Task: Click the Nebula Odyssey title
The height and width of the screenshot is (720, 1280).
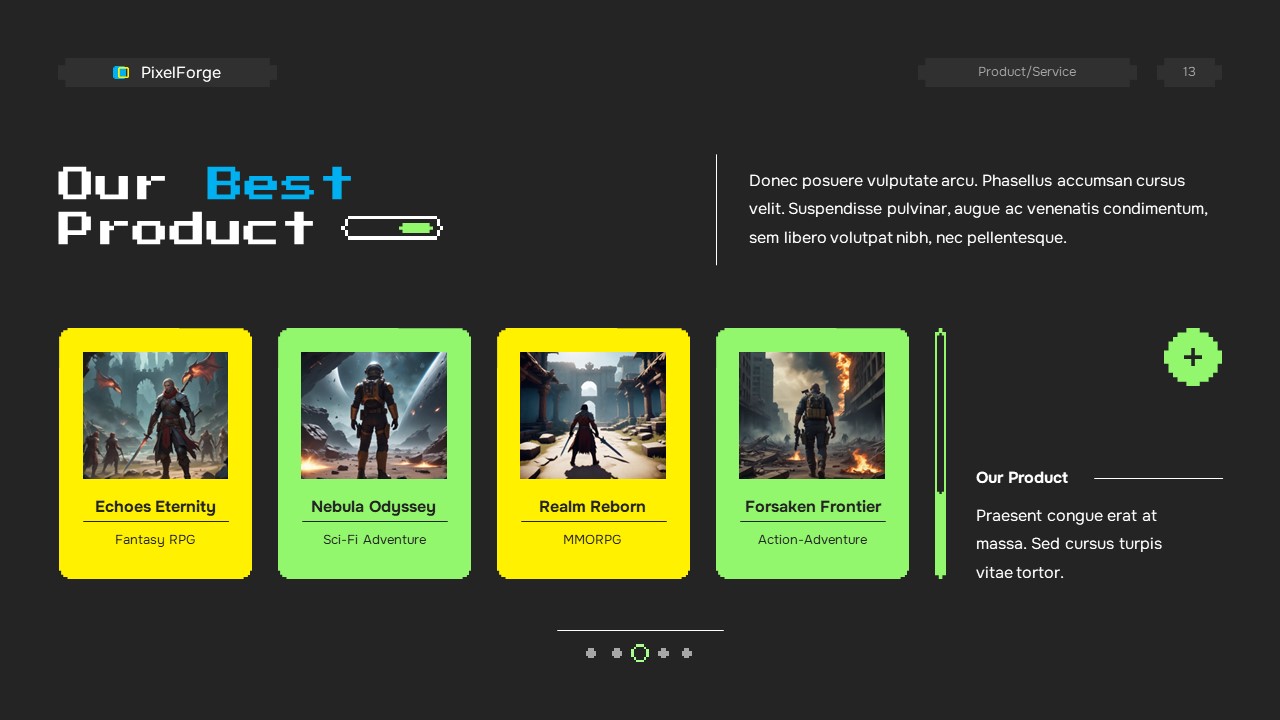Action: (373, 506)
